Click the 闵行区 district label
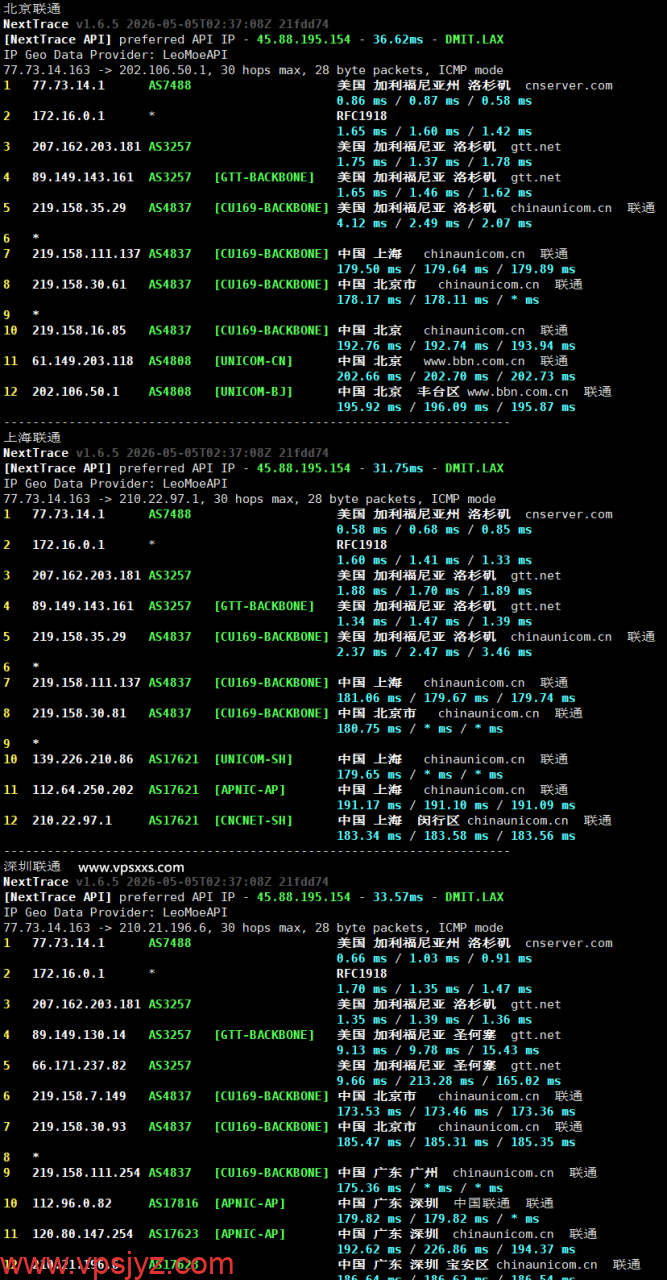This screenshot has width=667, height=1280. tap(439, 821)
